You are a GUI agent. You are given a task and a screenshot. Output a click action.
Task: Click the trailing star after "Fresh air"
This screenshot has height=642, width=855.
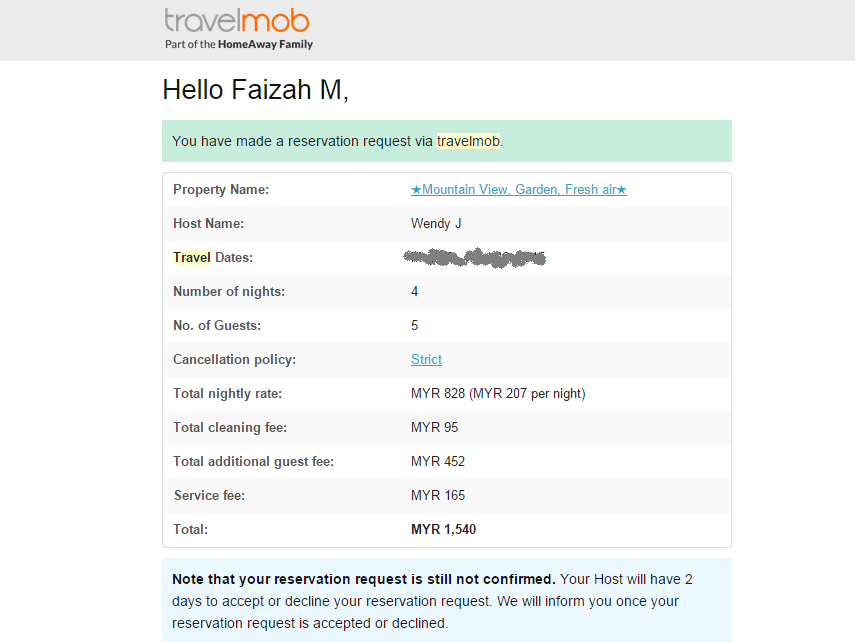coord(621,190)
